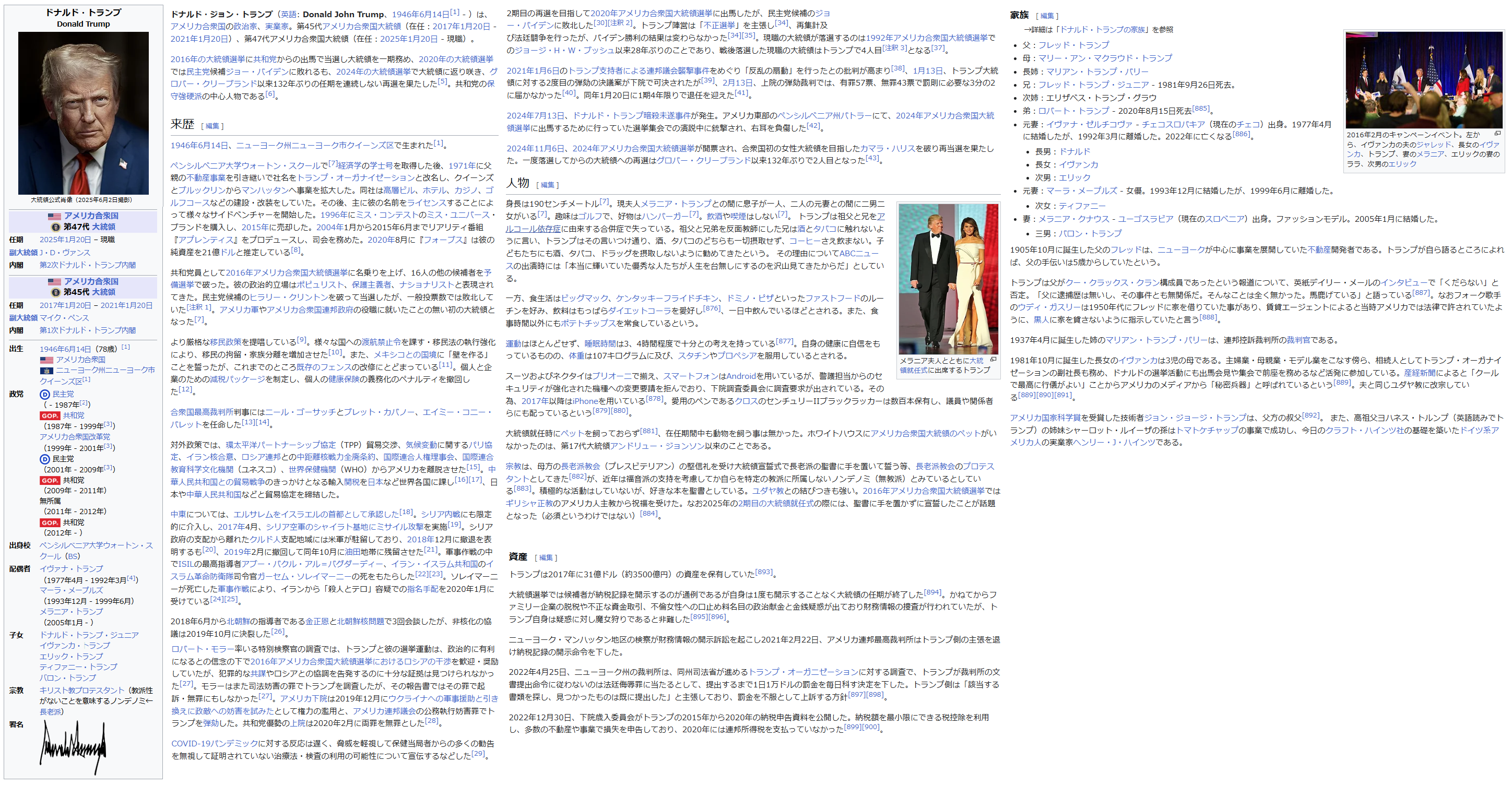1512x785 pixels.
Task: Click the presidential seal icon beside 第45代
Action: coord(56,292)
